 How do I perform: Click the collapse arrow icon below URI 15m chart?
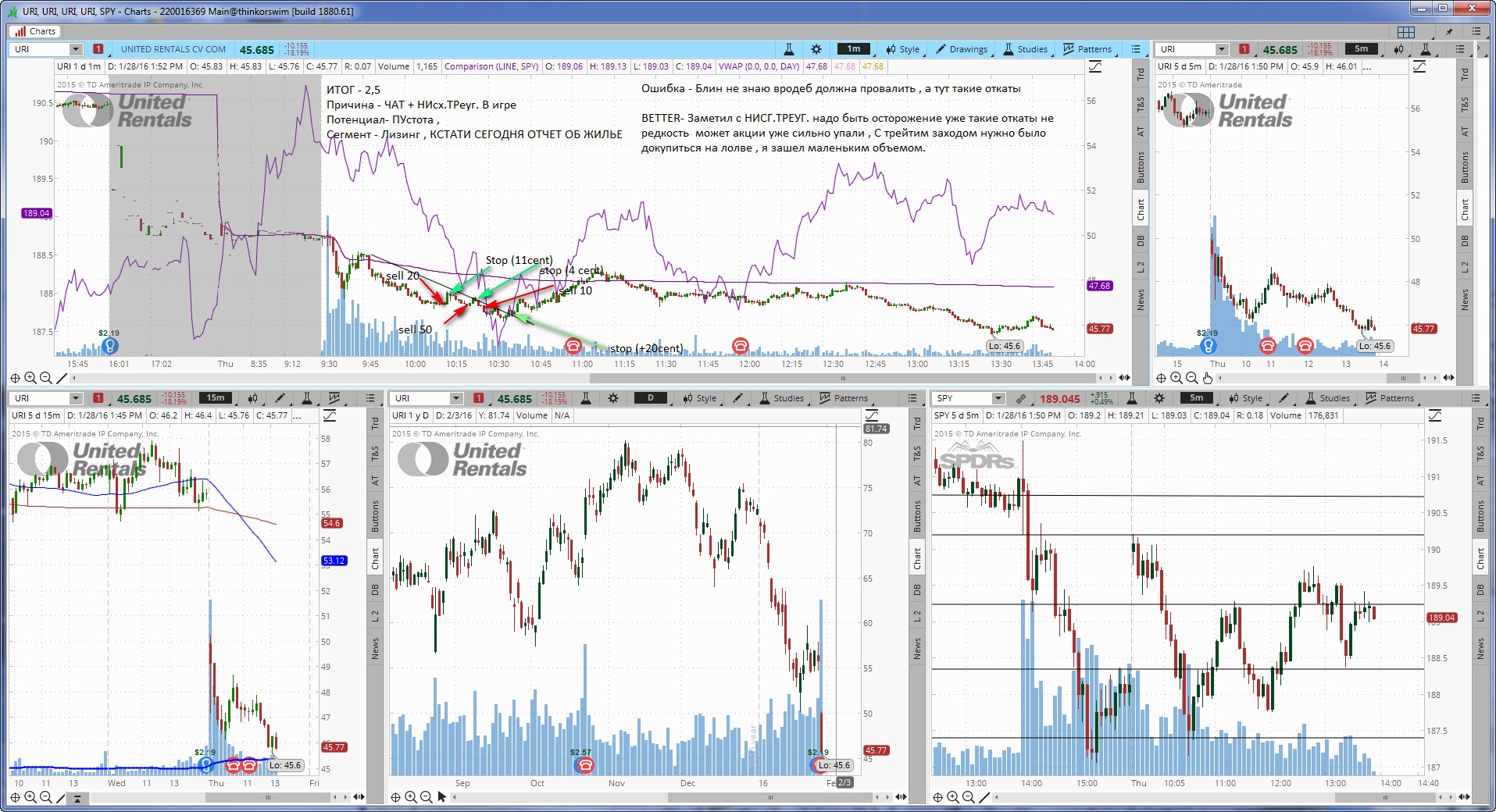point(77,798)
